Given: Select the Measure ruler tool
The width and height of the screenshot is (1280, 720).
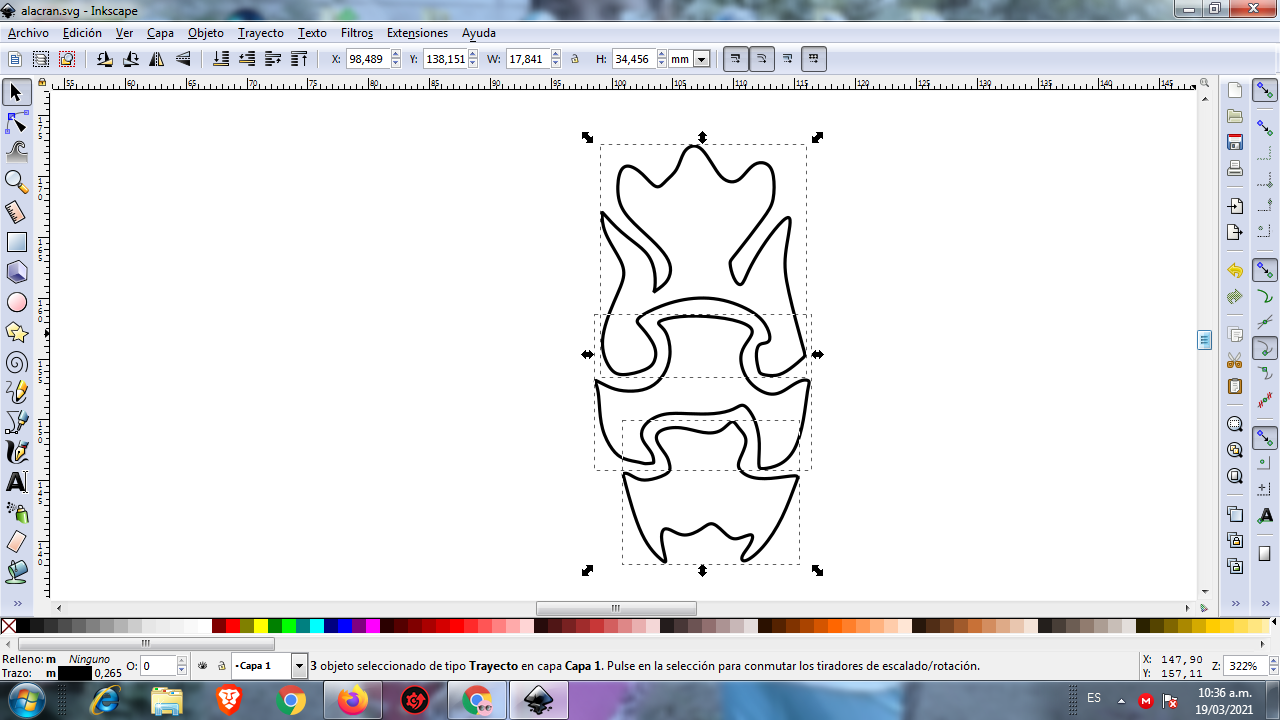Looking at the screenshot, I should click(x=16, y=212).
